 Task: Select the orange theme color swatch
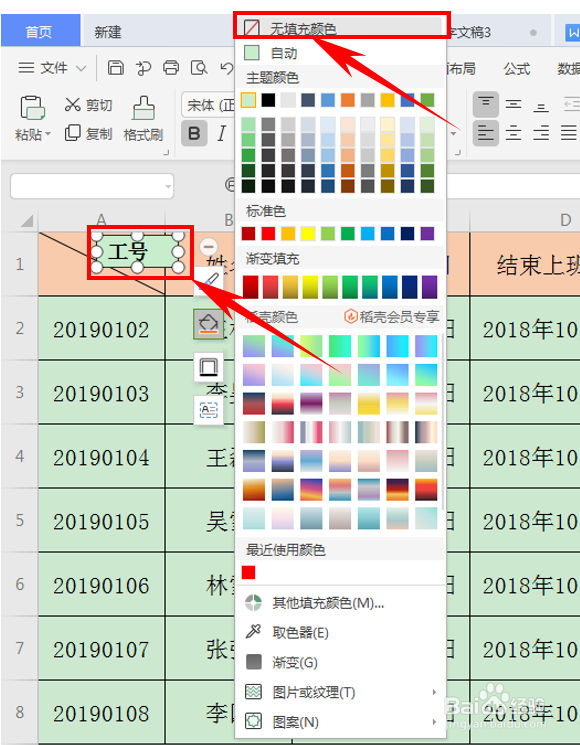[x=348, y=100]
